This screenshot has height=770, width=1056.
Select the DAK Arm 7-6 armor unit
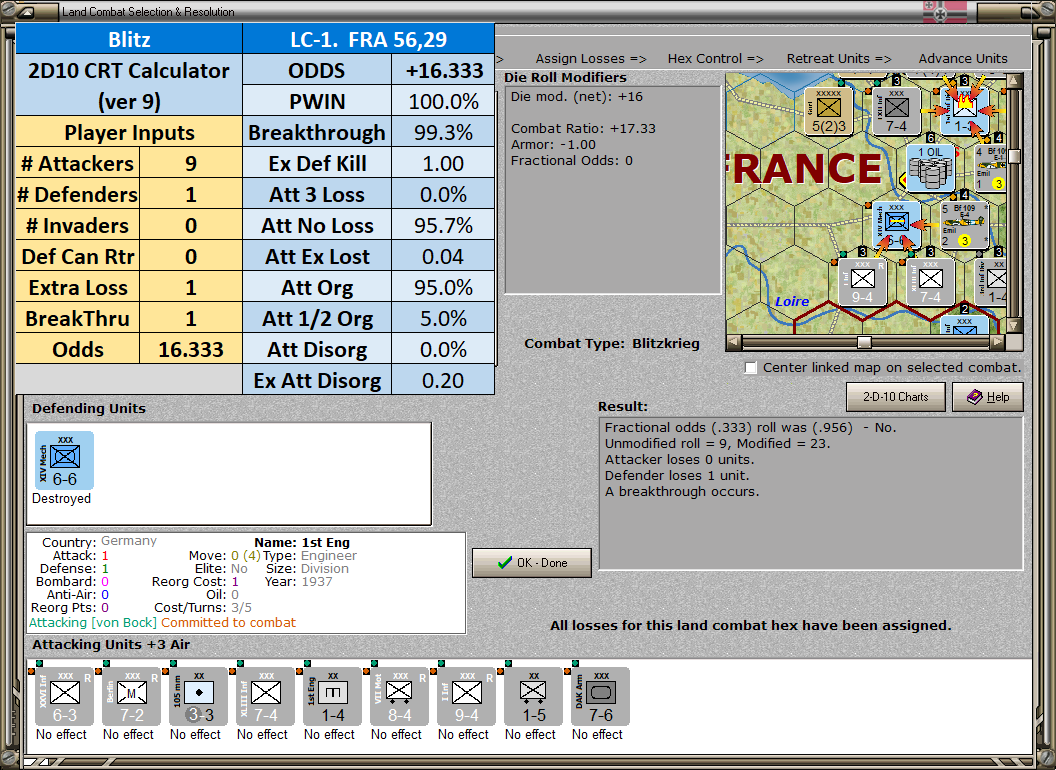pyautogui.click(x=601, y=696)
